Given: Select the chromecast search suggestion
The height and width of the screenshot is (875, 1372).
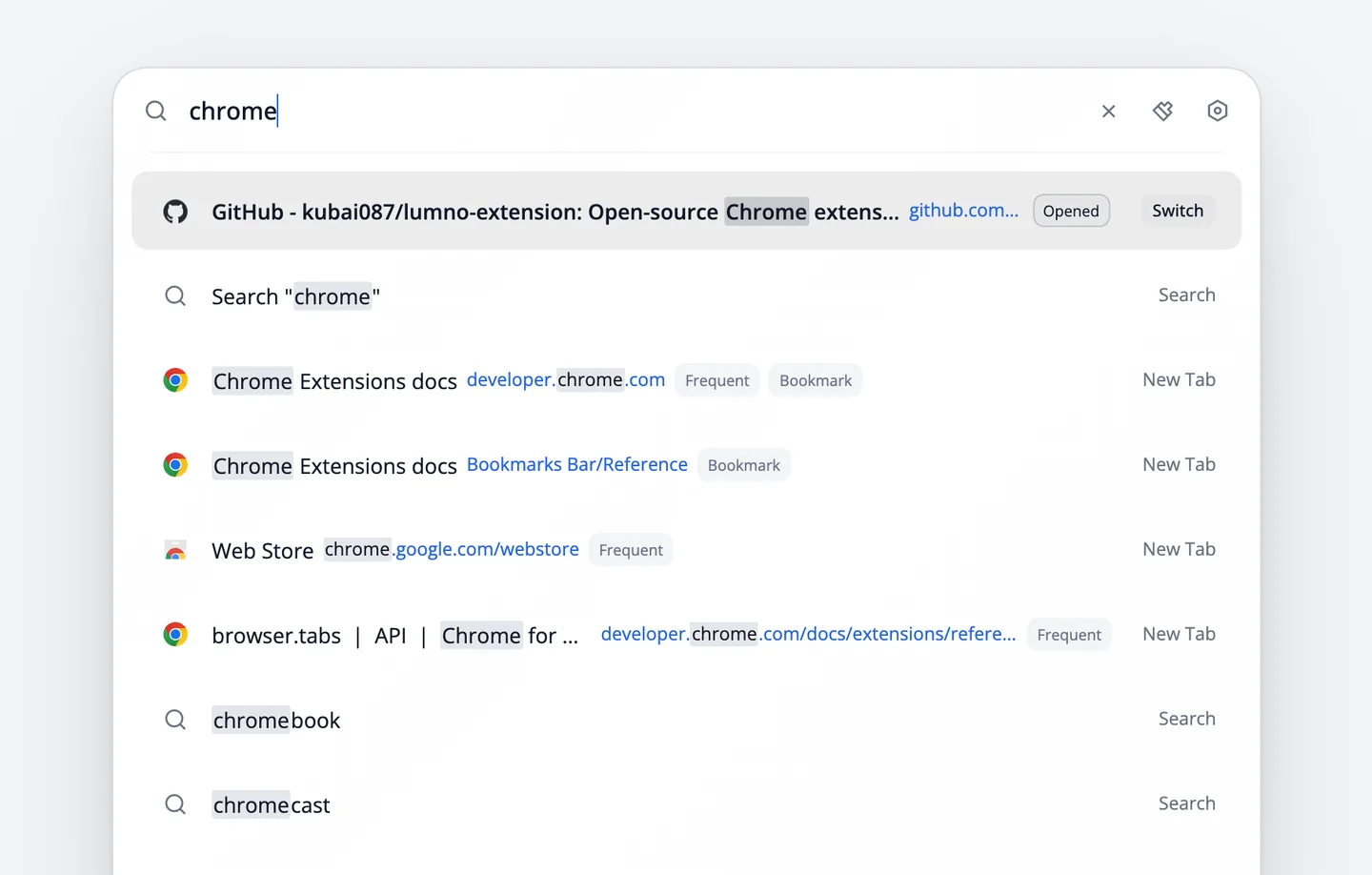Looking at the screenshot, I should coord(272,805).
